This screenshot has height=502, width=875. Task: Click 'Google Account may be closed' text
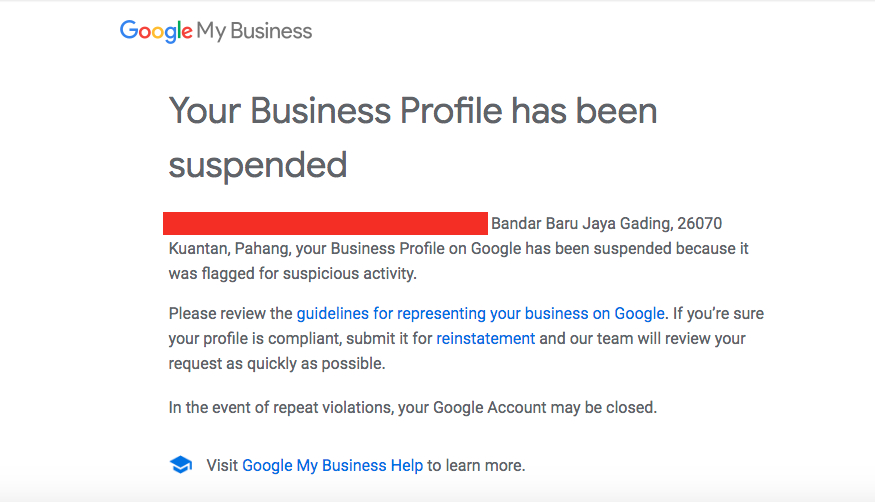pos(545,407)
